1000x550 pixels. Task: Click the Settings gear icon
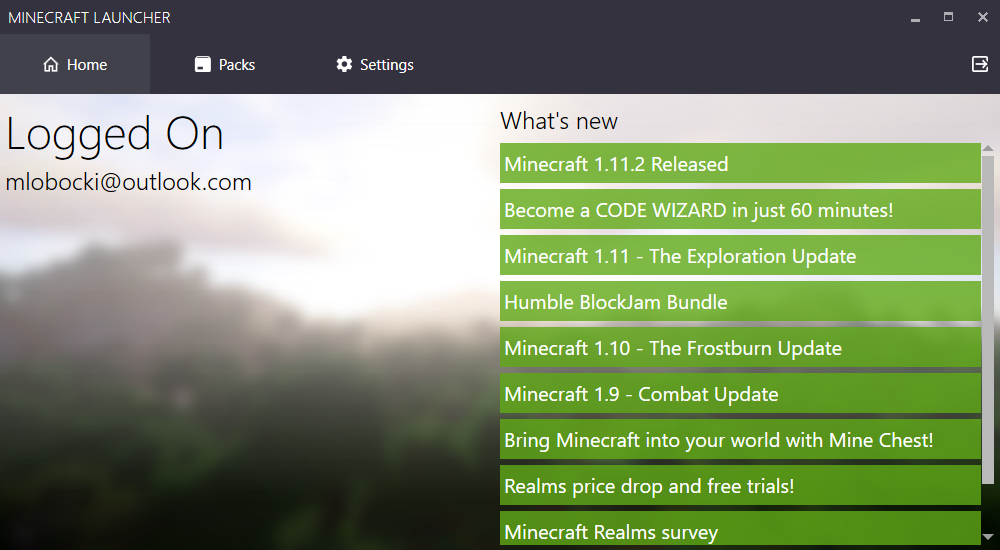coord(344,64)
